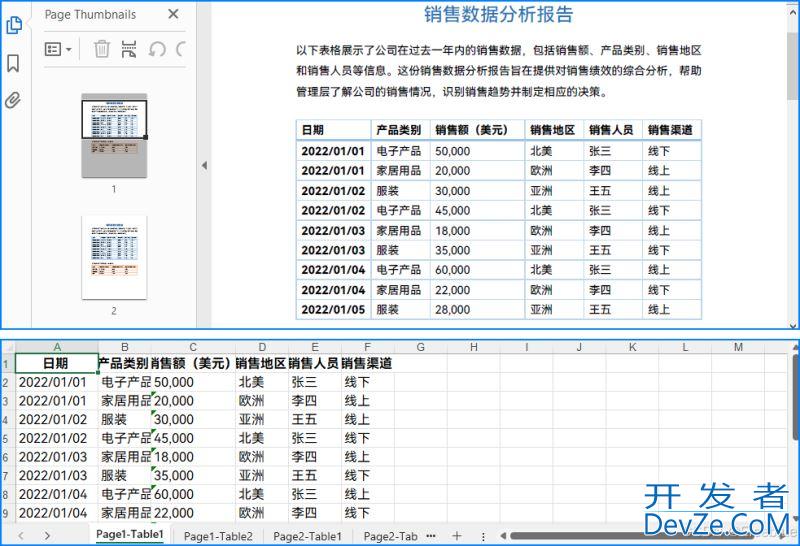Click the print pages icon in thumbnails toolbar
This screenshot has width=800, height=546.
coord(129,49)
